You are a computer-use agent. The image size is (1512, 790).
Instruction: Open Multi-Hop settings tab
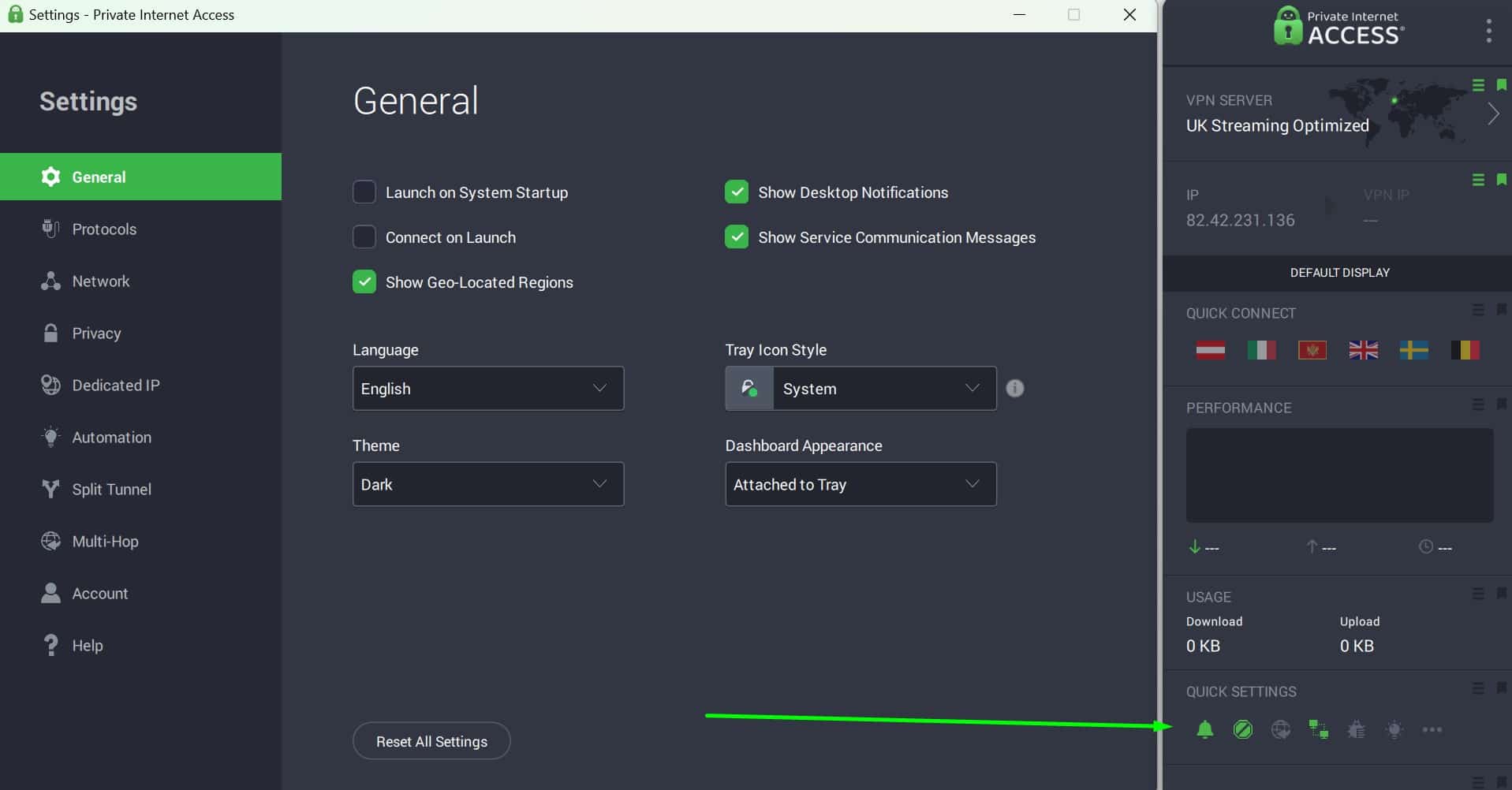click(140, 541)
